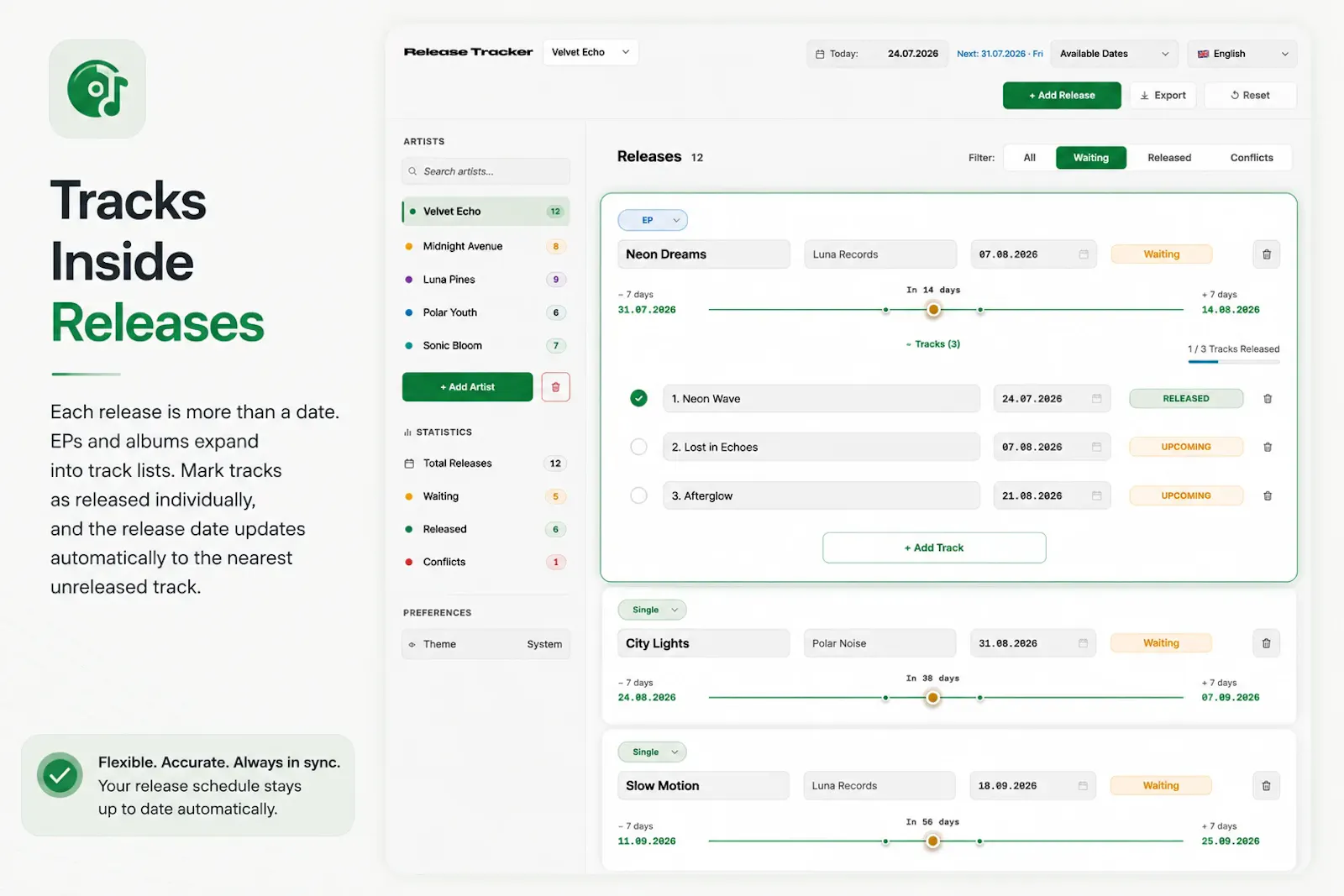Viewport: 1344px width, 896px height.
Task: Remove the Neon Wave track via trash icon
Action: pos(1268,399)
